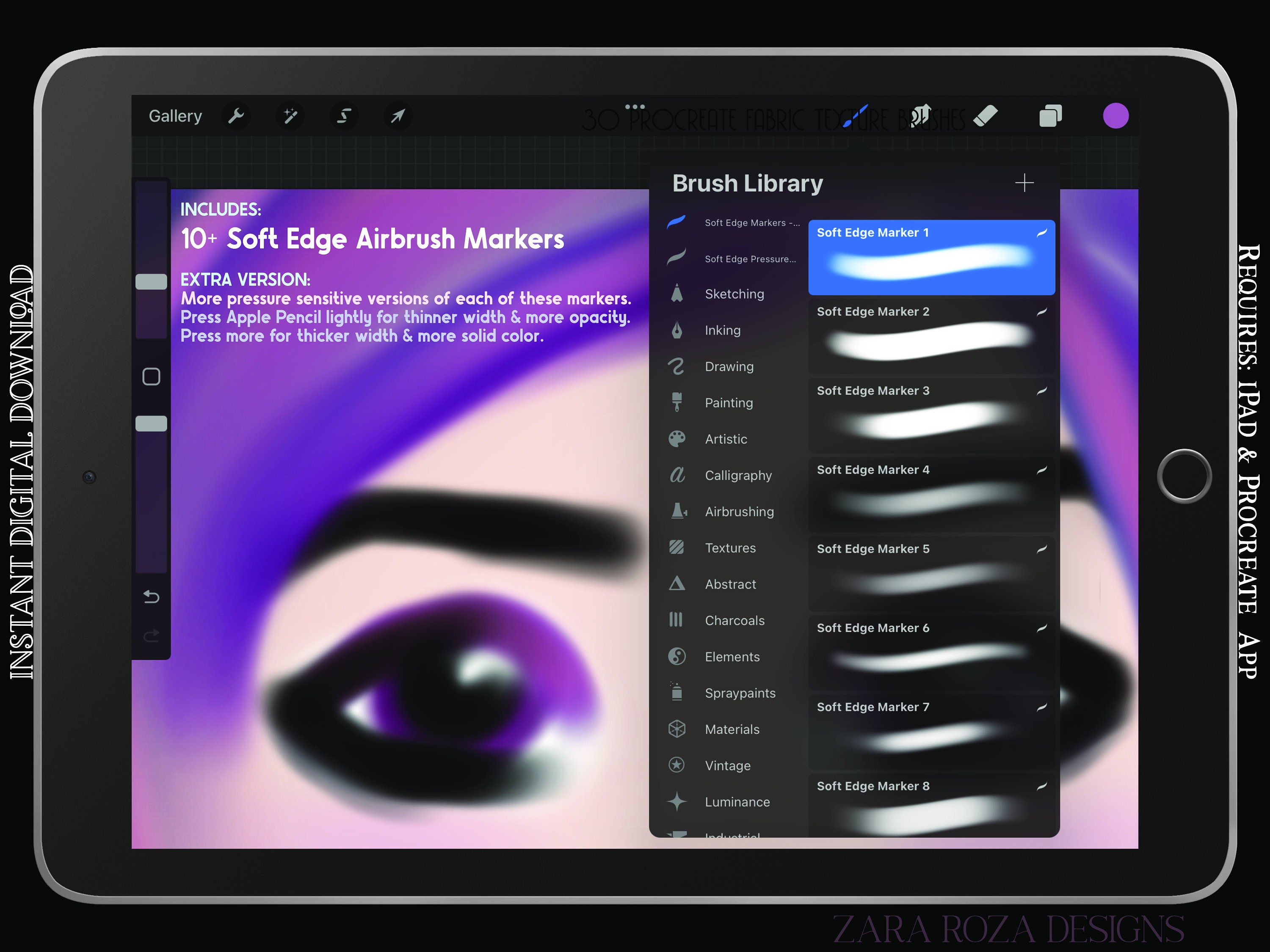This screenshot has width=1270, height=952.
Task: Open the sidebar Modify button
Action: coord(152,377)
